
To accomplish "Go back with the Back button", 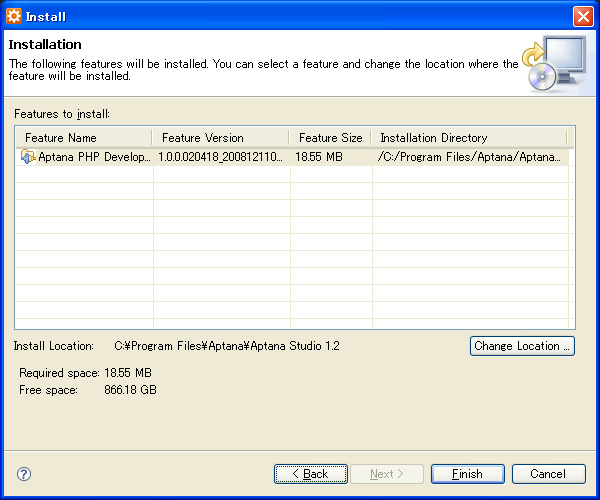I will point(311,474).
